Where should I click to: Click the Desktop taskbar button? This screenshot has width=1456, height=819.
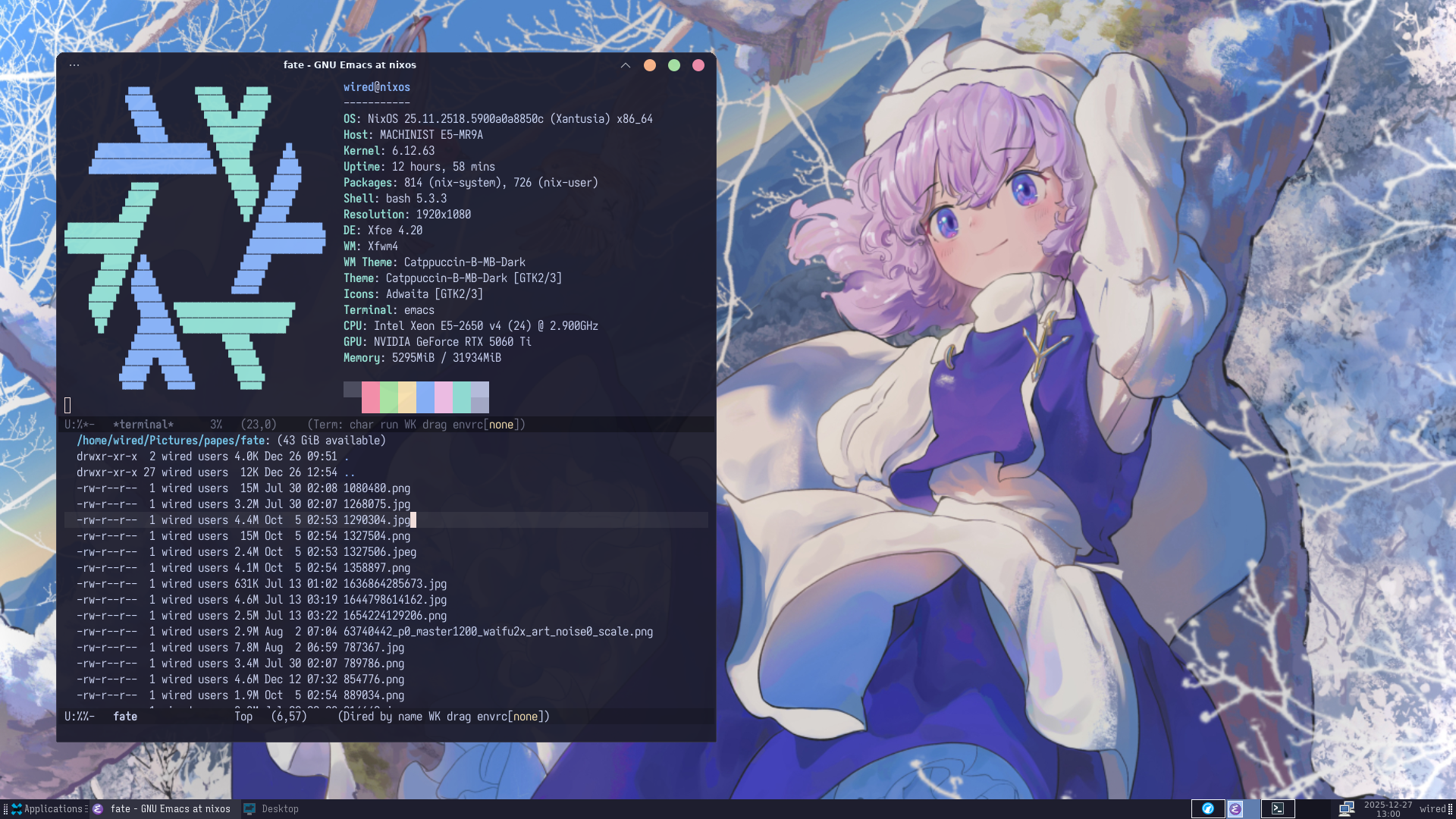[271, 809]
